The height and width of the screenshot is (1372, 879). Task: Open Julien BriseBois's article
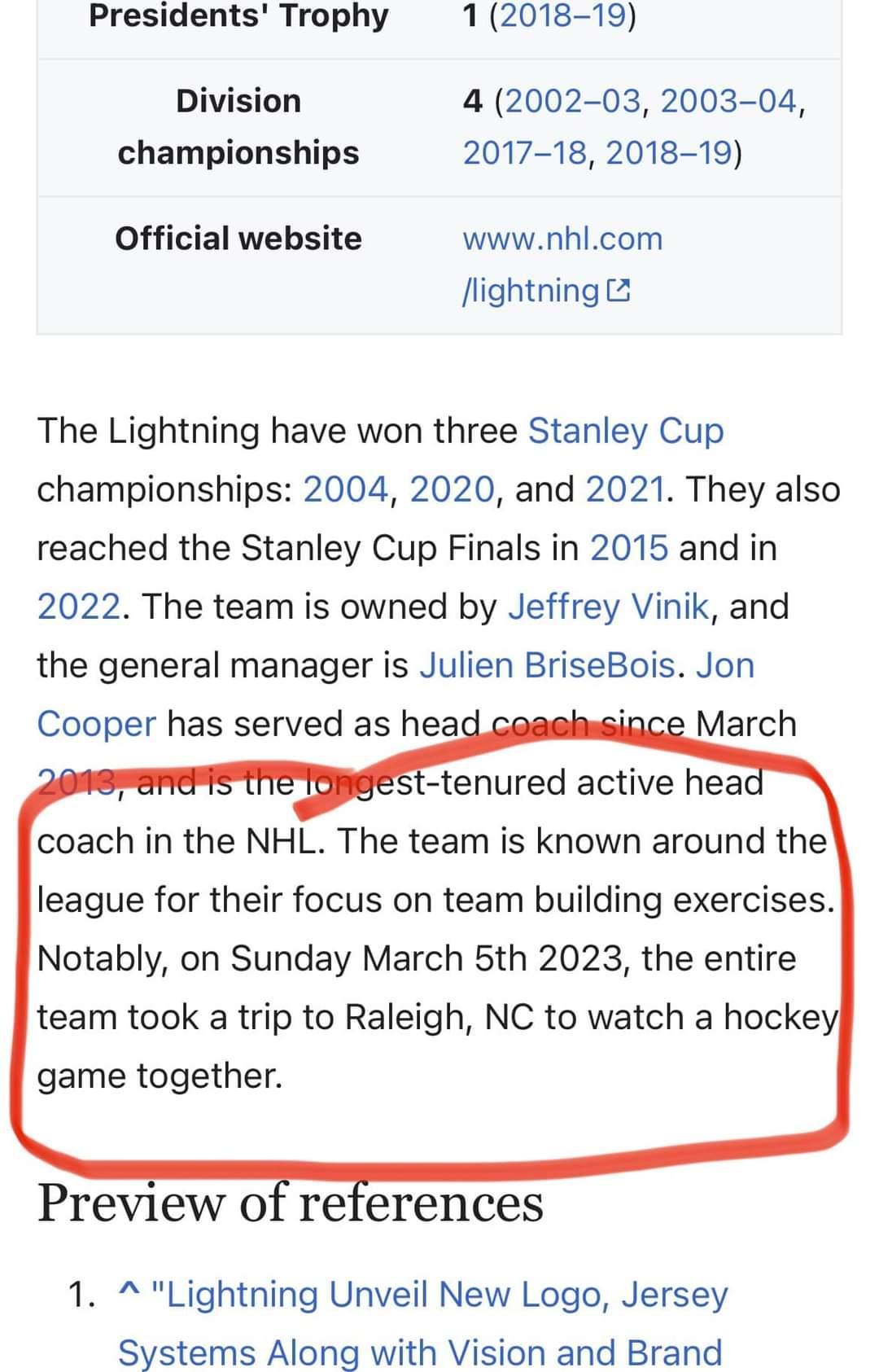(547, 665)
